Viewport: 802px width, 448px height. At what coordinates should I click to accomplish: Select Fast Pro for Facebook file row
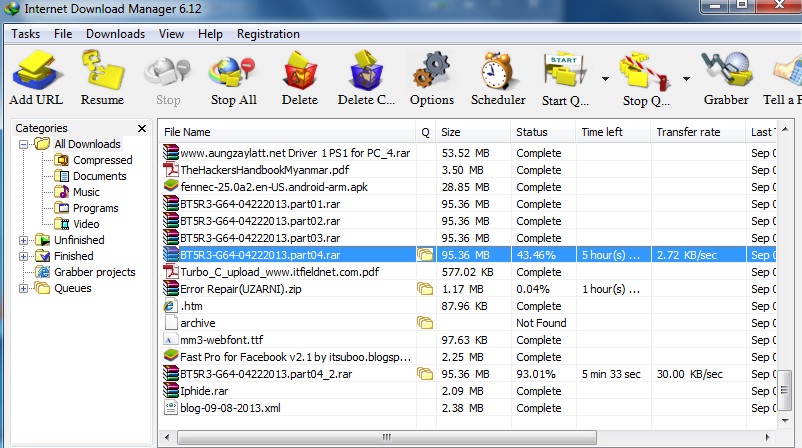click(468, 356)
